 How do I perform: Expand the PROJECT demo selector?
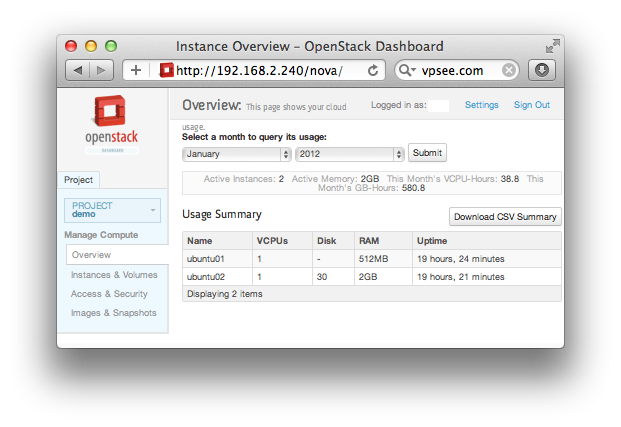tap(112, 210)
